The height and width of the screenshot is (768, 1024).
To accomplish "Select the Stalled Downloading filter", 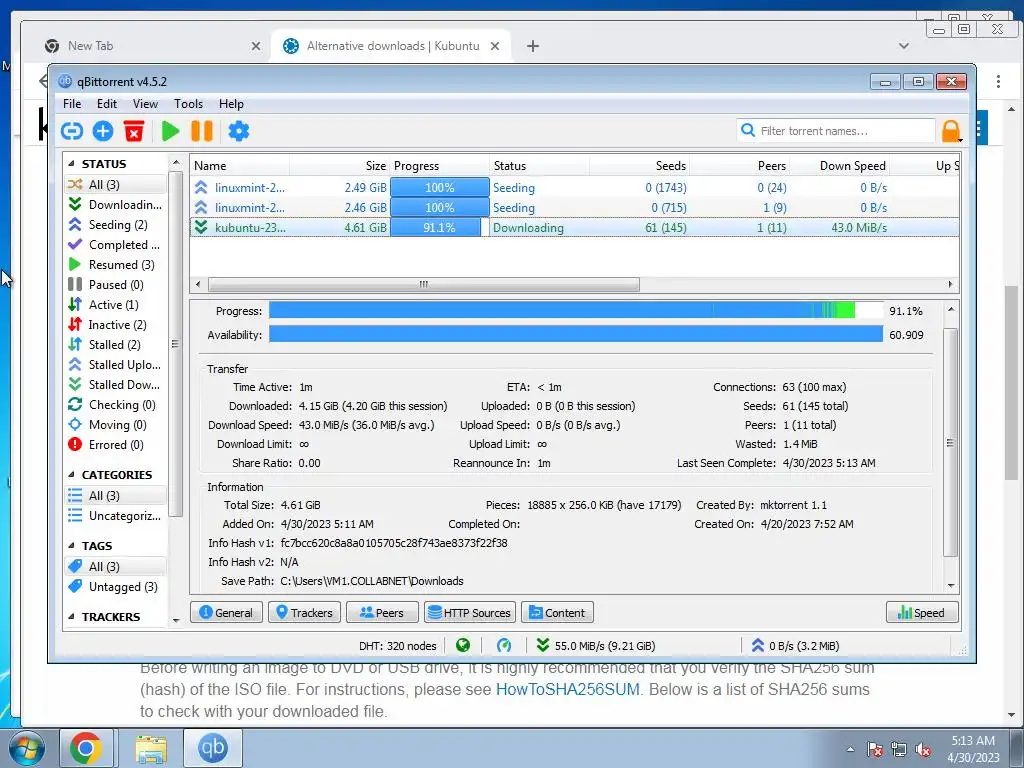I will point(116,385).
